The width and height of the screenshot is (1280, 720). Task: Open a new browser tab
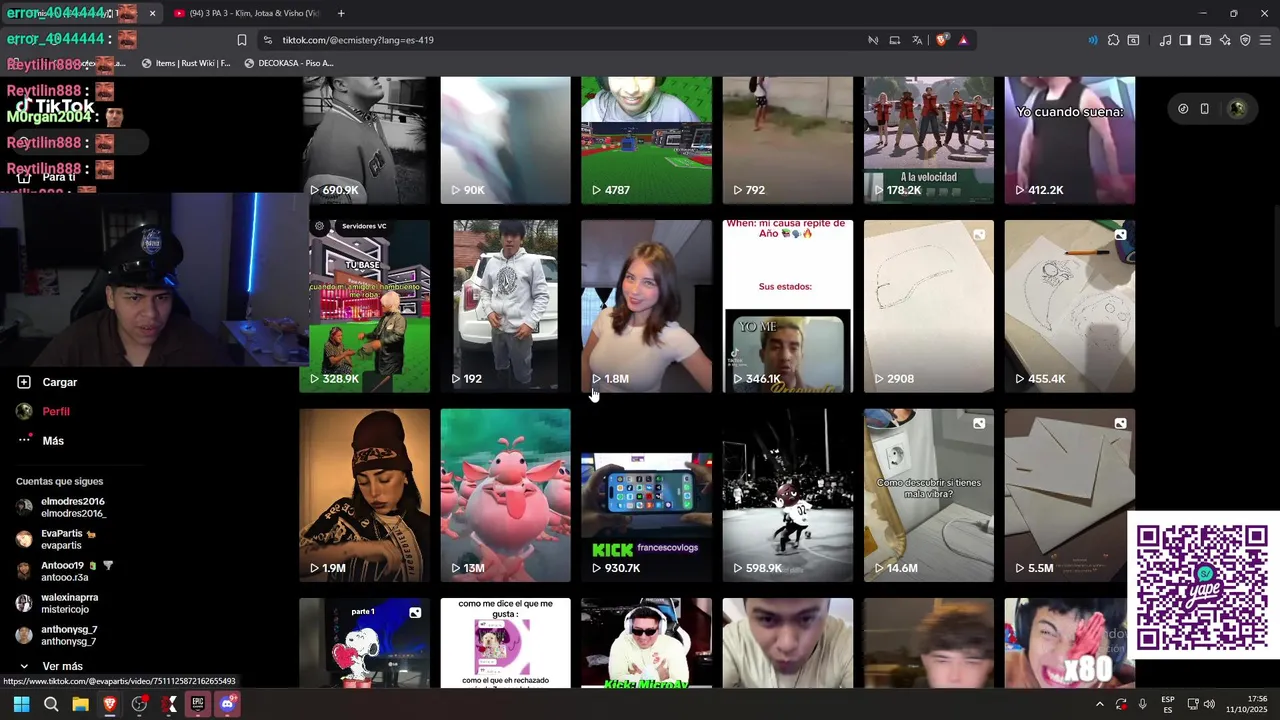(341, 13)
